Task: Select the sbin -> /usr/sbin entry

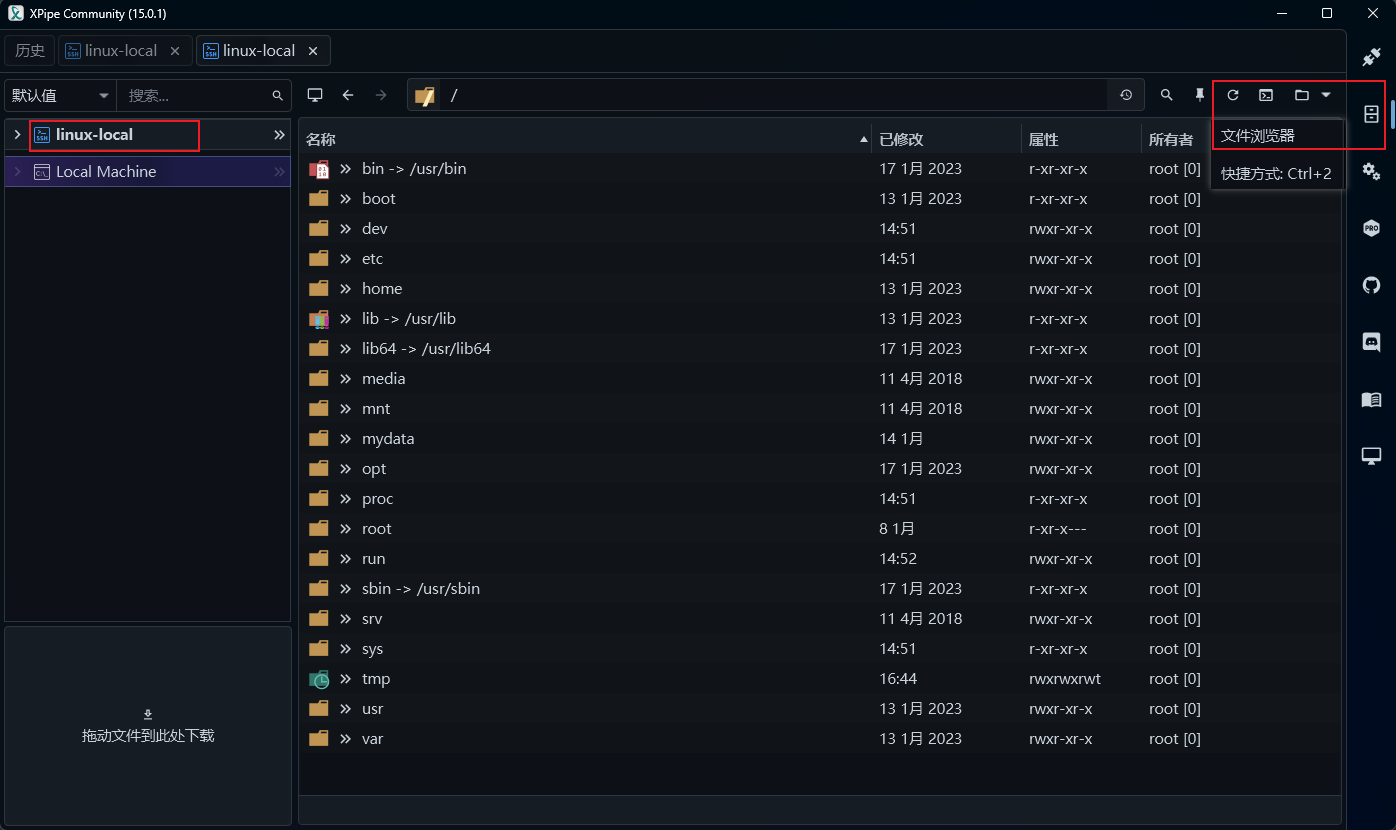Action: pos(819,589)
